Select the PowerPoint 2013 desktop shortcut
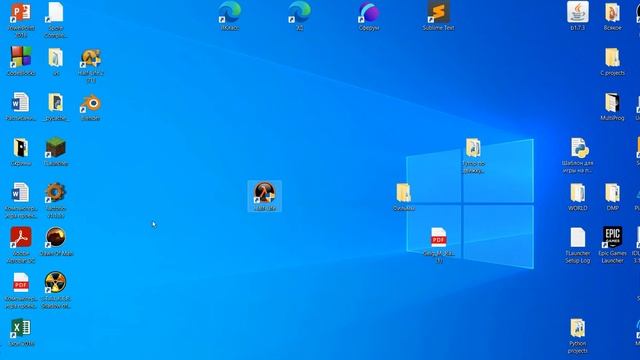The width and height of the screenshot is (640, 360). click(x=21, y=20)
